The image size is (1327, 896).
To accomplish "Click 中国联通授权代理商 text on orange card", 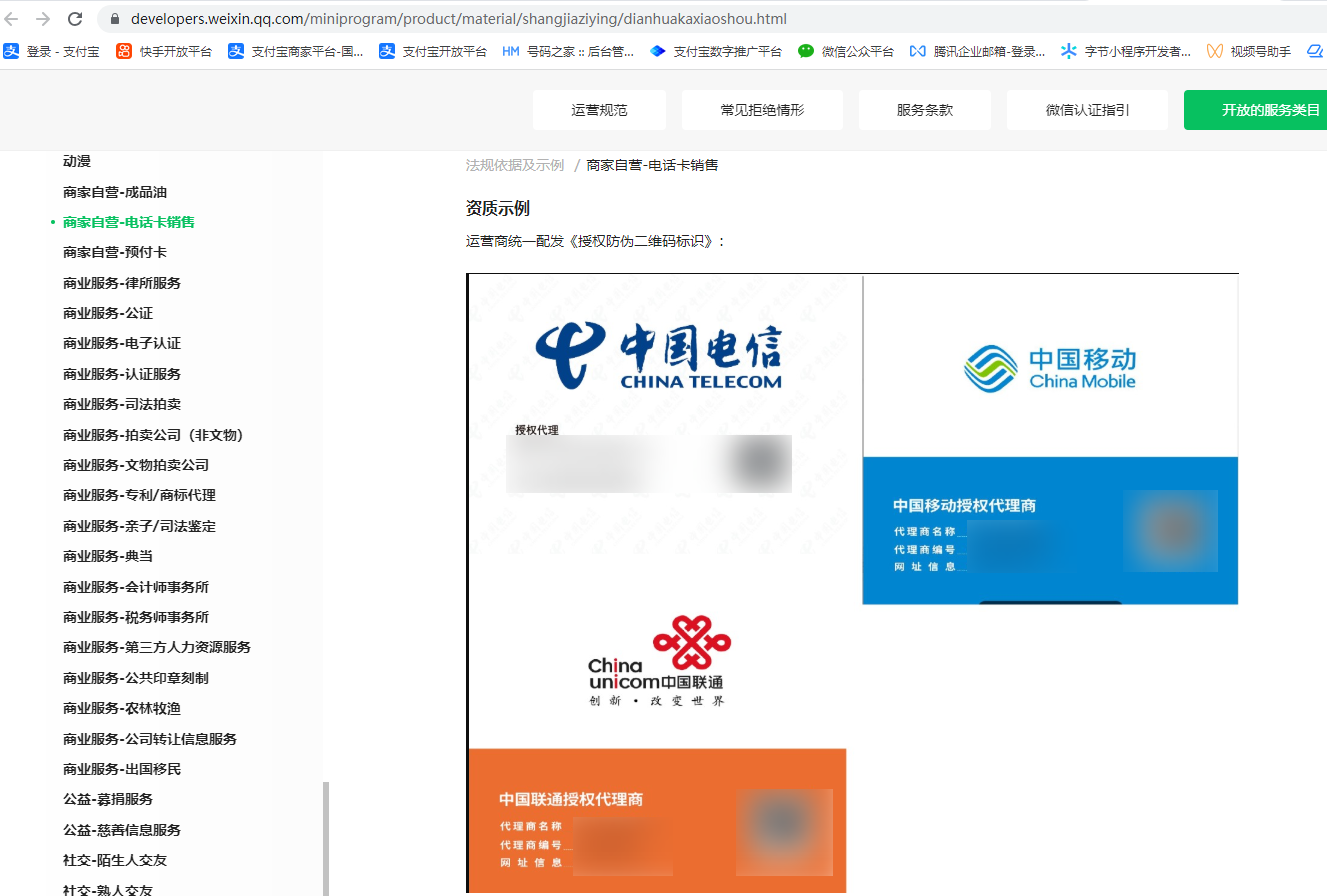I will point(571,800).
